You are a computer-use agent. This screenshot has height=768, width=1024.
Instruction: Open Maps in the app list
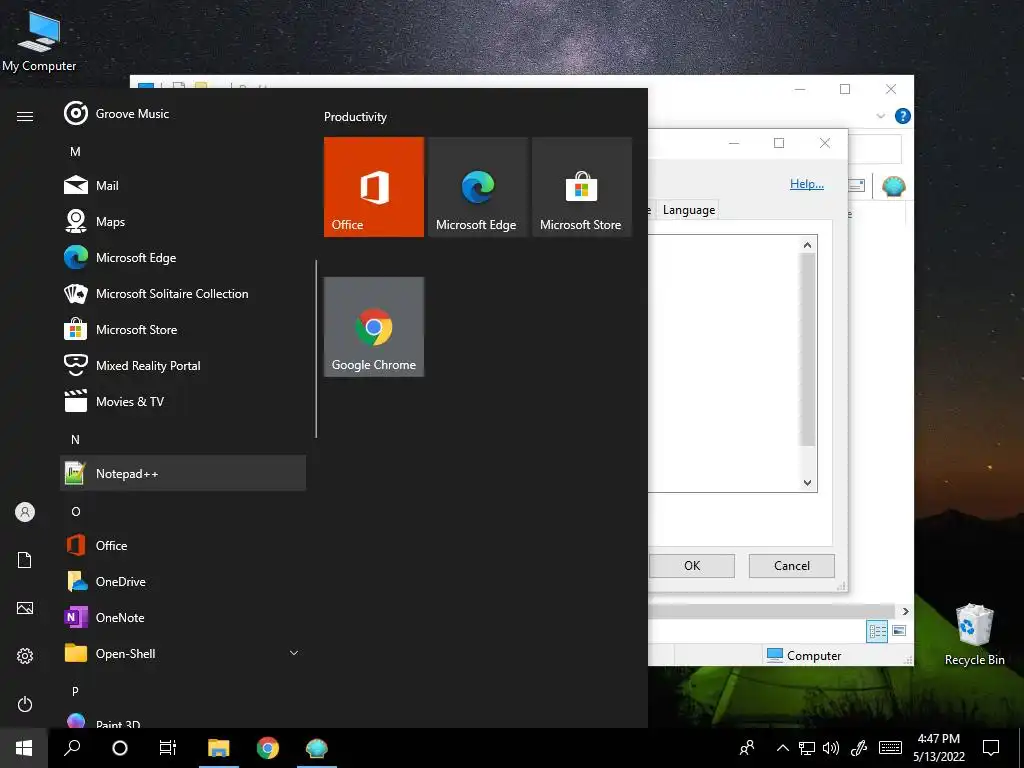tap(183, 221)
